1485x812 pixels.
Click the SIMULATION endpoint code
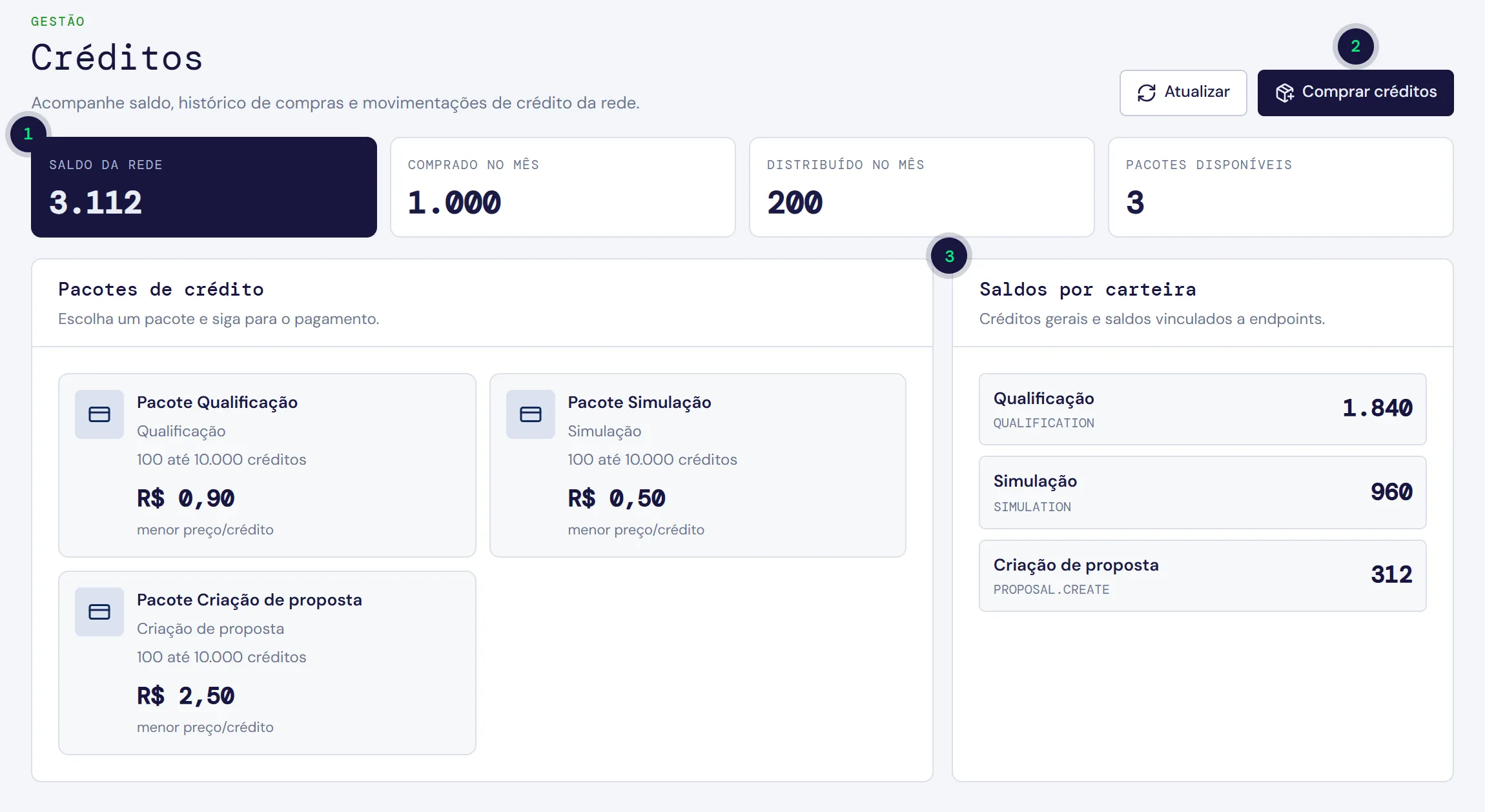tap(1032, 507)
